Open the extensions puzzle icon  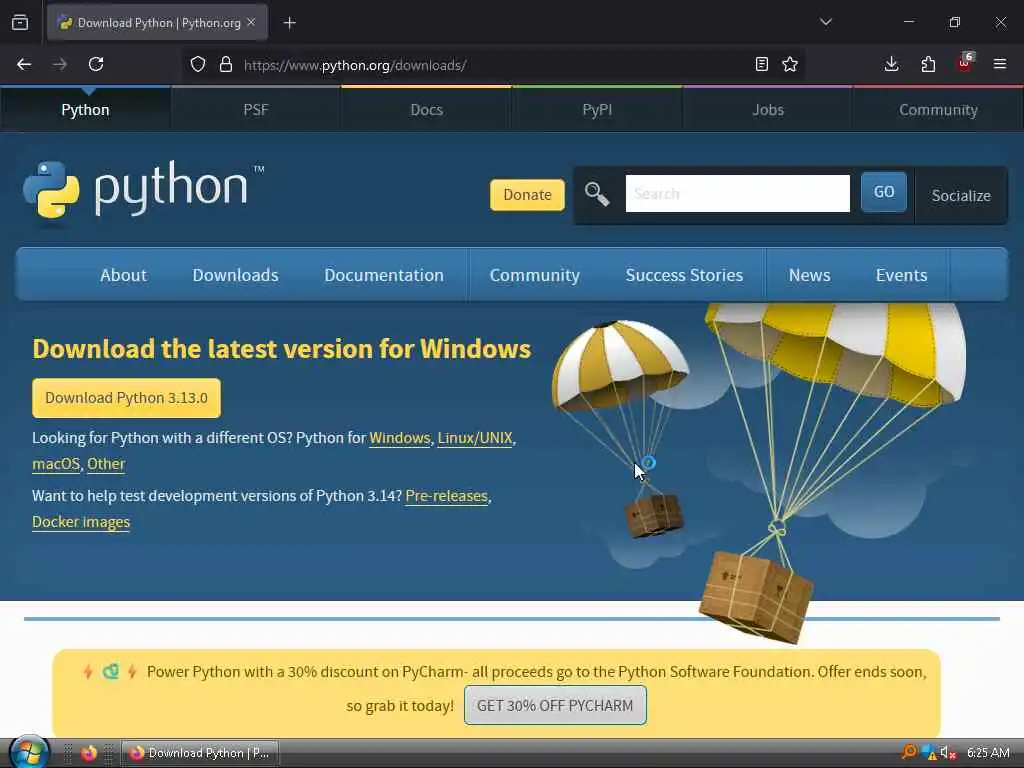928,64
